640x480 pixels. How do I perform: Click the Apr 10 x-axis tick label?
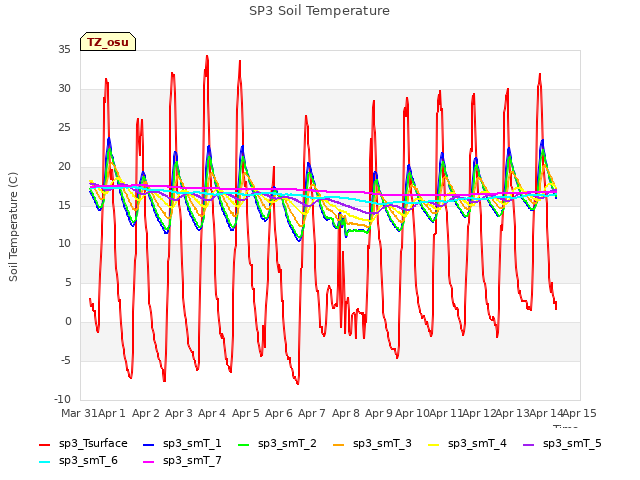412,413
